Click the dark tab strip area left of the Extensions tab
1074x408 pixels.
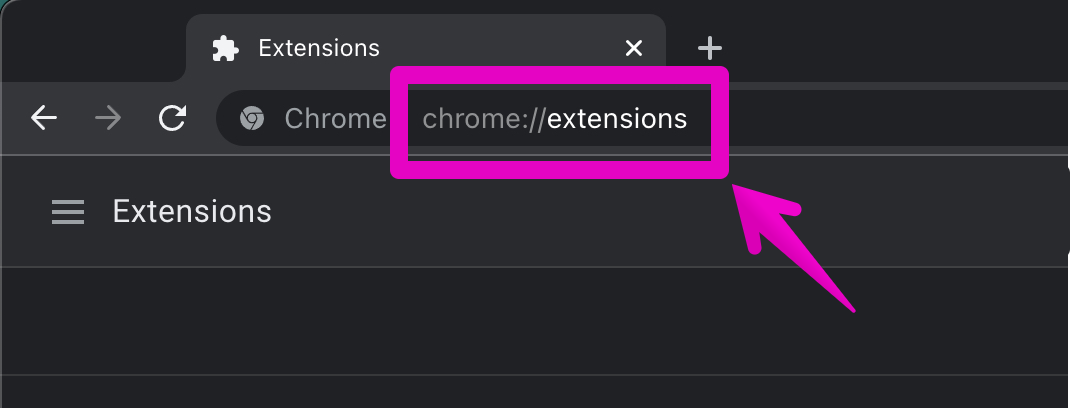(x=90, y=40)
